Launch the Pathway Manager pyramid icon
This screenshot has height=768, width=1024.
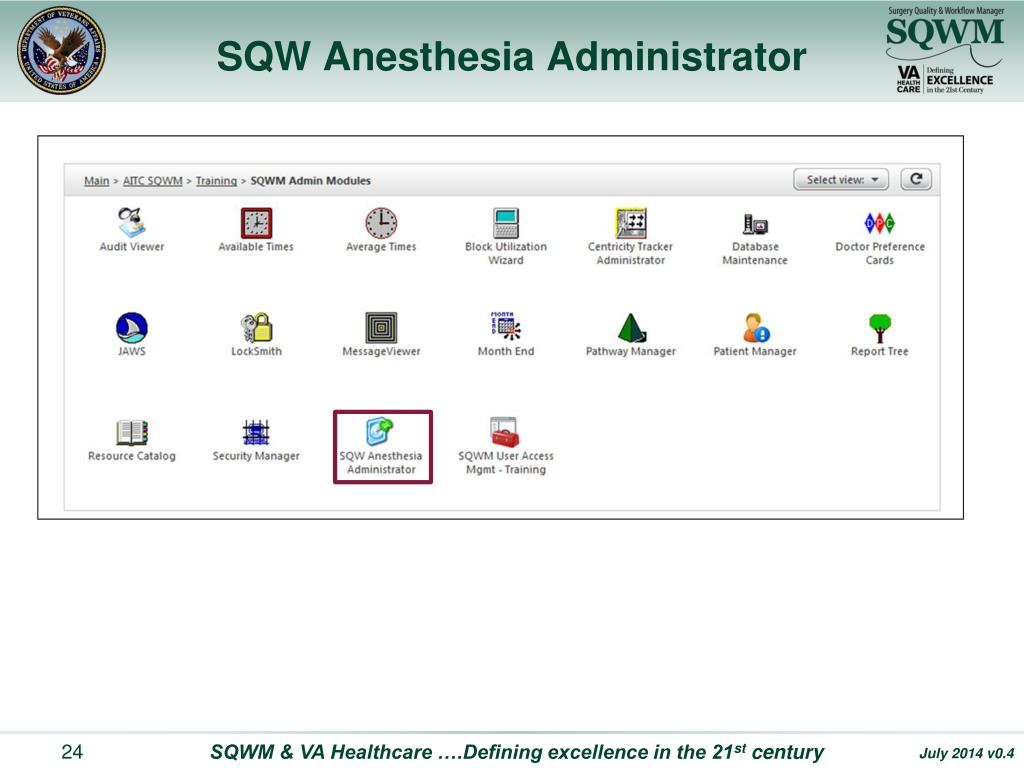click(x=631, y=327)
